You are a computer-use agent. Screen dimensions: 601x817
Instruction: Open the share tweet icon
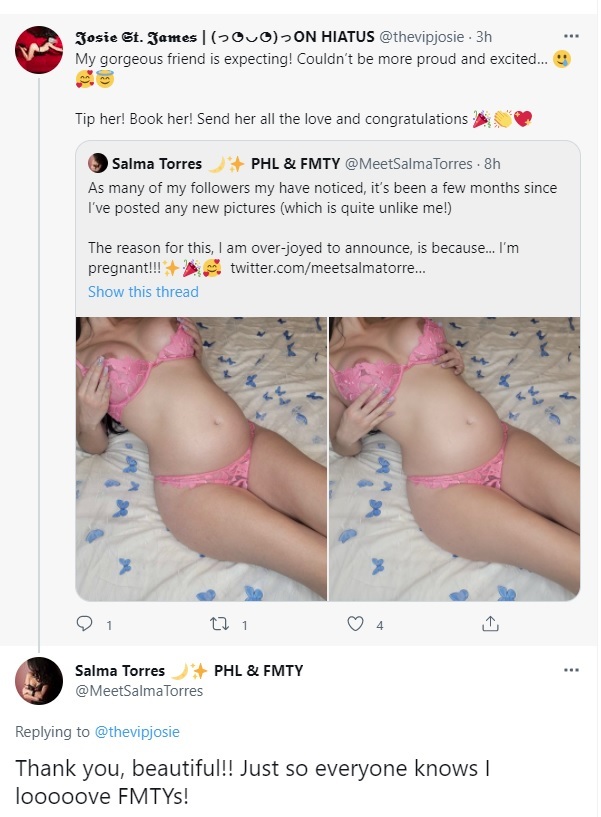[x=490, y=625]
